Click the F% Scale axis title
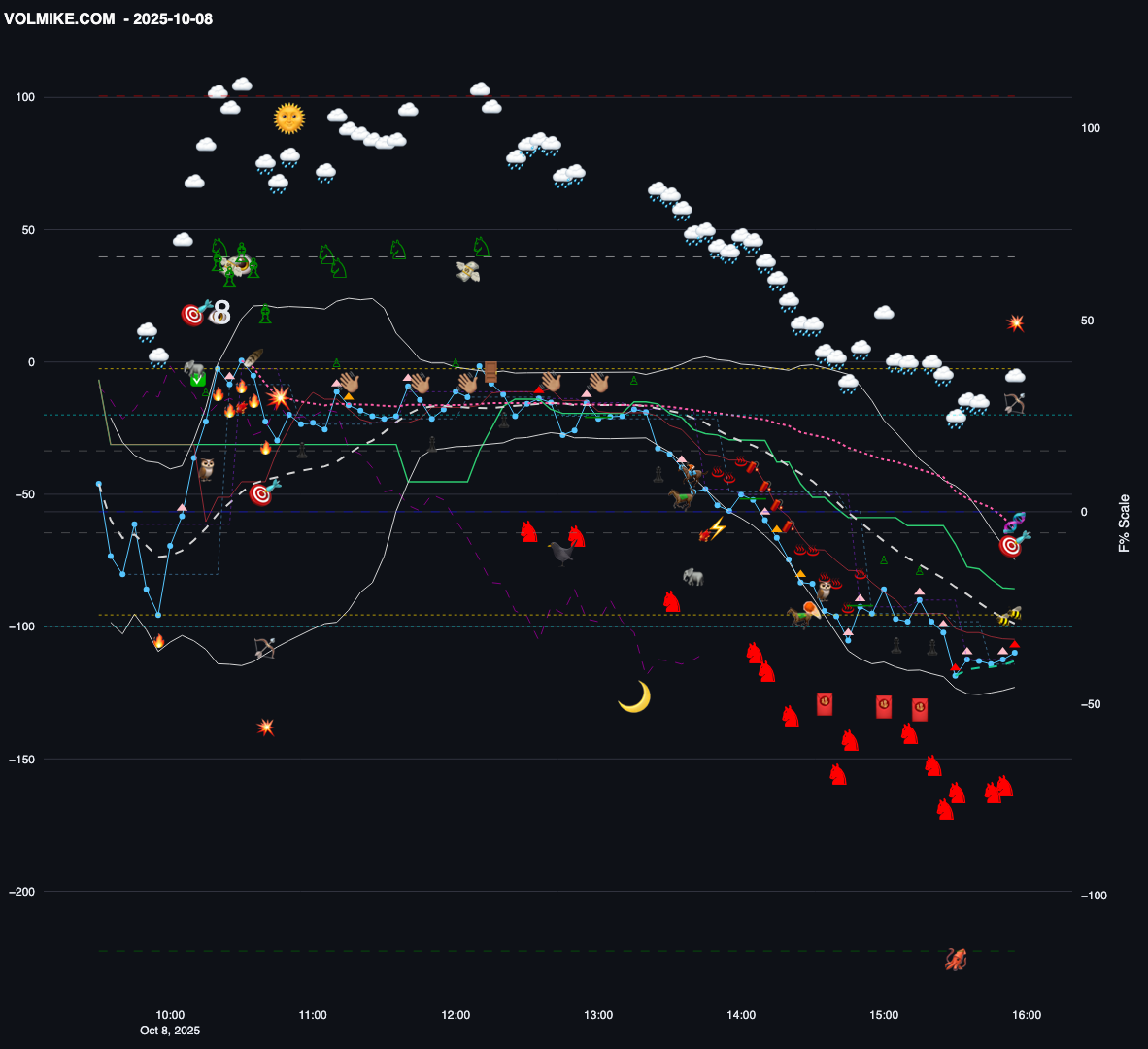Image resolution: width=1148 pixels, height=1049 pixels. coord(1124,523)
